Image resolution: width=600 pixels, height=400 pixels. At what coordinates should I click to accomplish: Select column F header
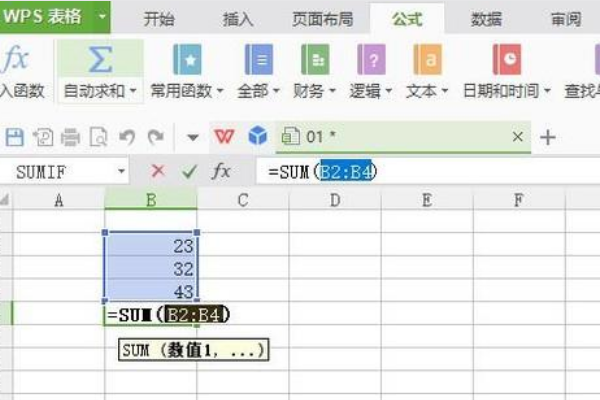pyautogui.click(x=518, y=200)
